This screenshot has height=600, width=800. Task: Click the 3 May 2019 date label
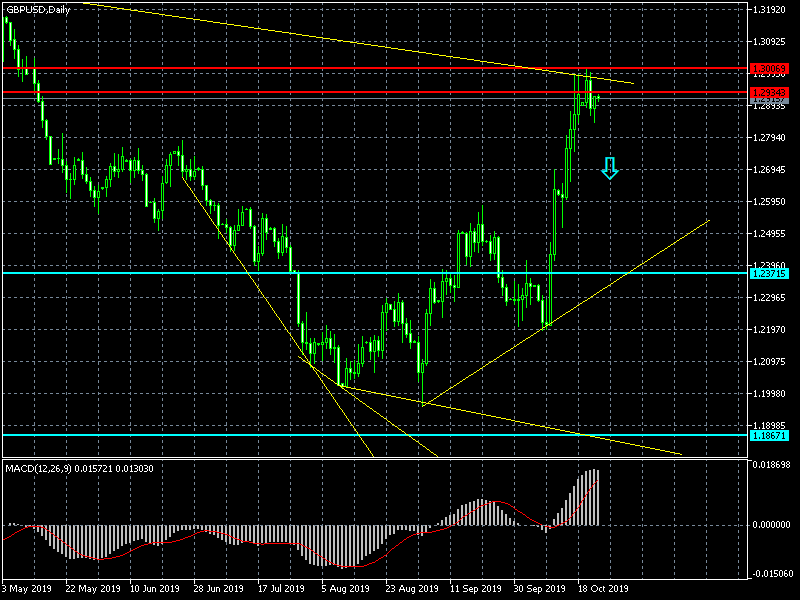[27, 589]
